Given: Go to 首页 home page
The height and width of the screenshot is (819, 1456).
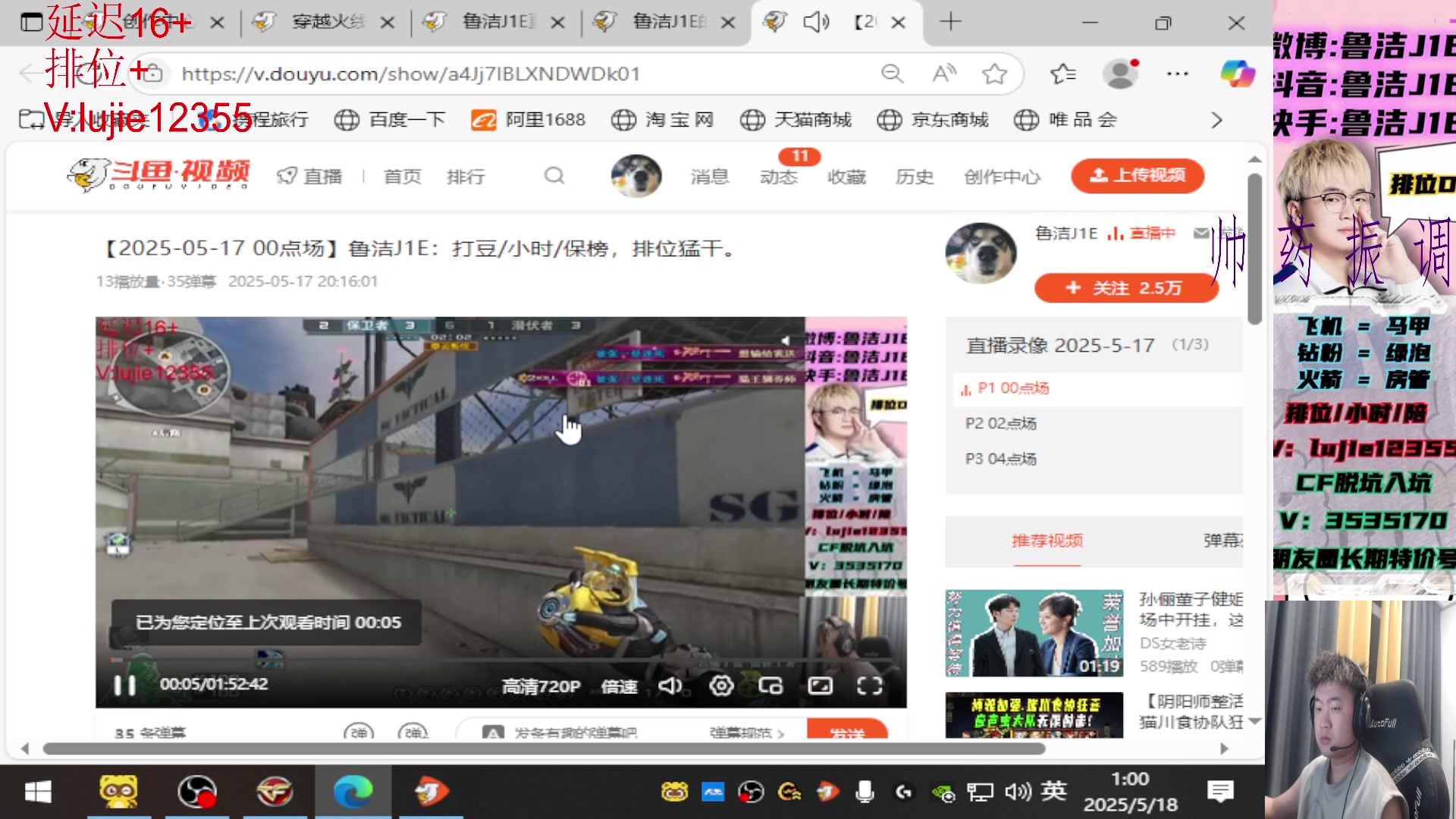Looking at the screenshot, I should click(x=402, y=177).
